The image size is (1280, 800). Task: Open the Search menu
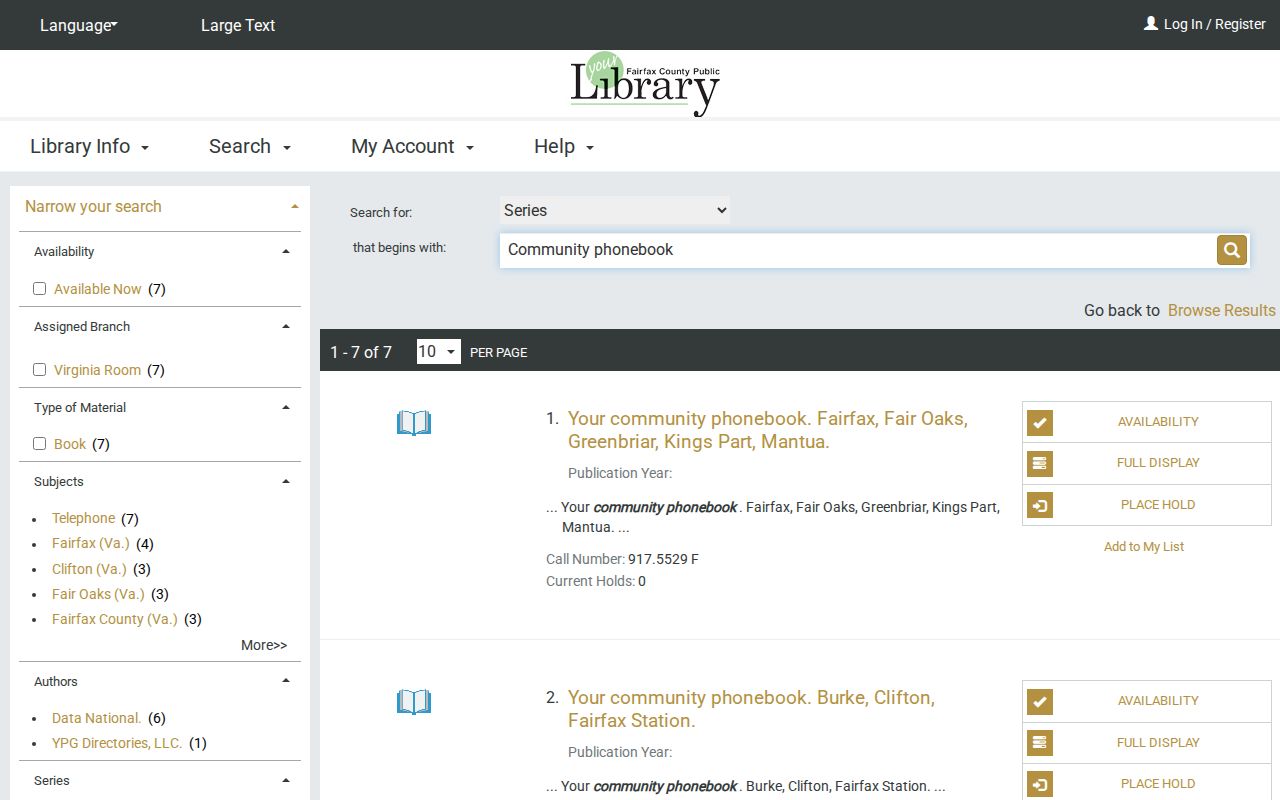(250, 147)
